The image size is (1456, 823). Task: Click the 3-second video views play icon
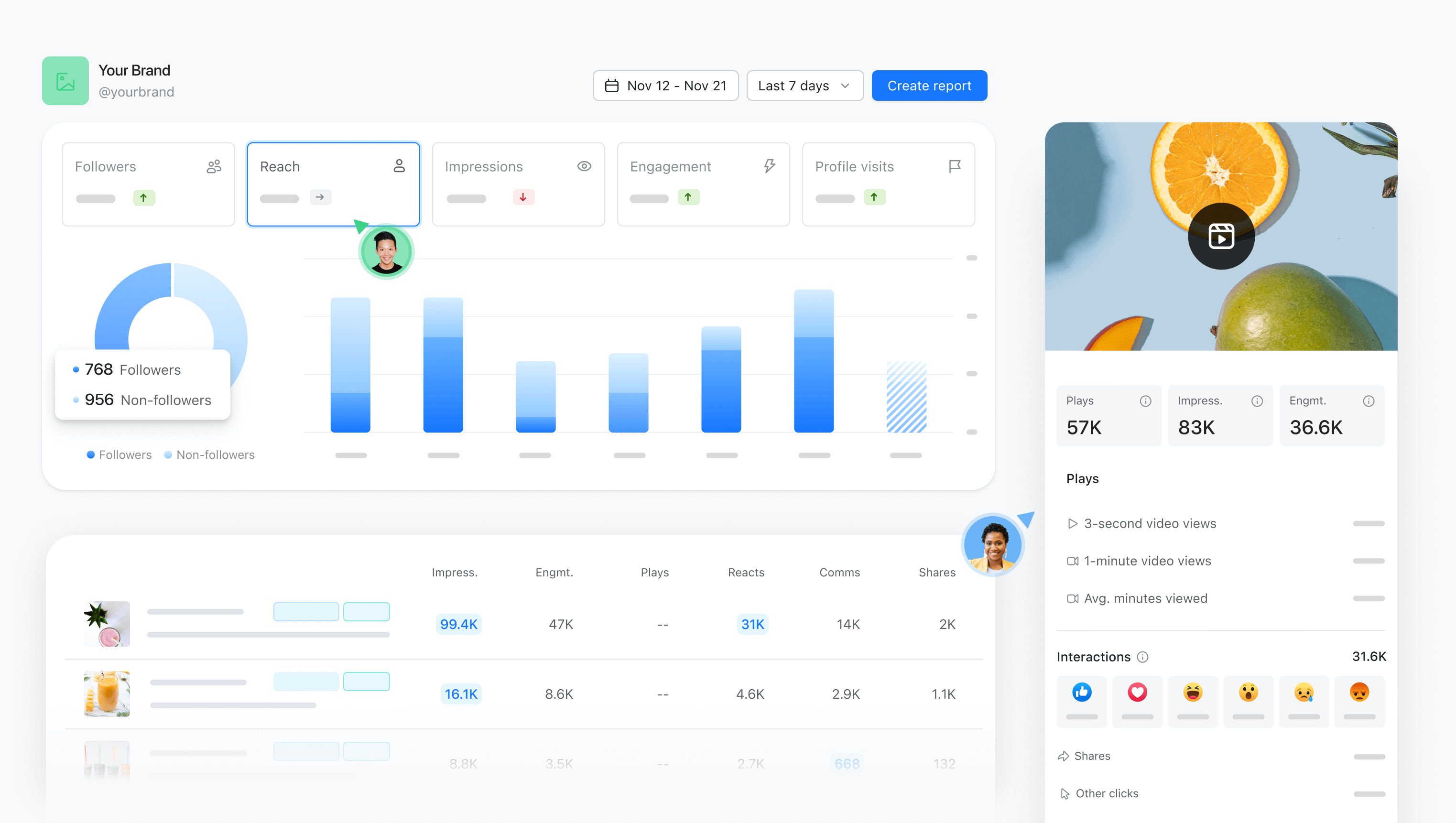(1072, 523)
